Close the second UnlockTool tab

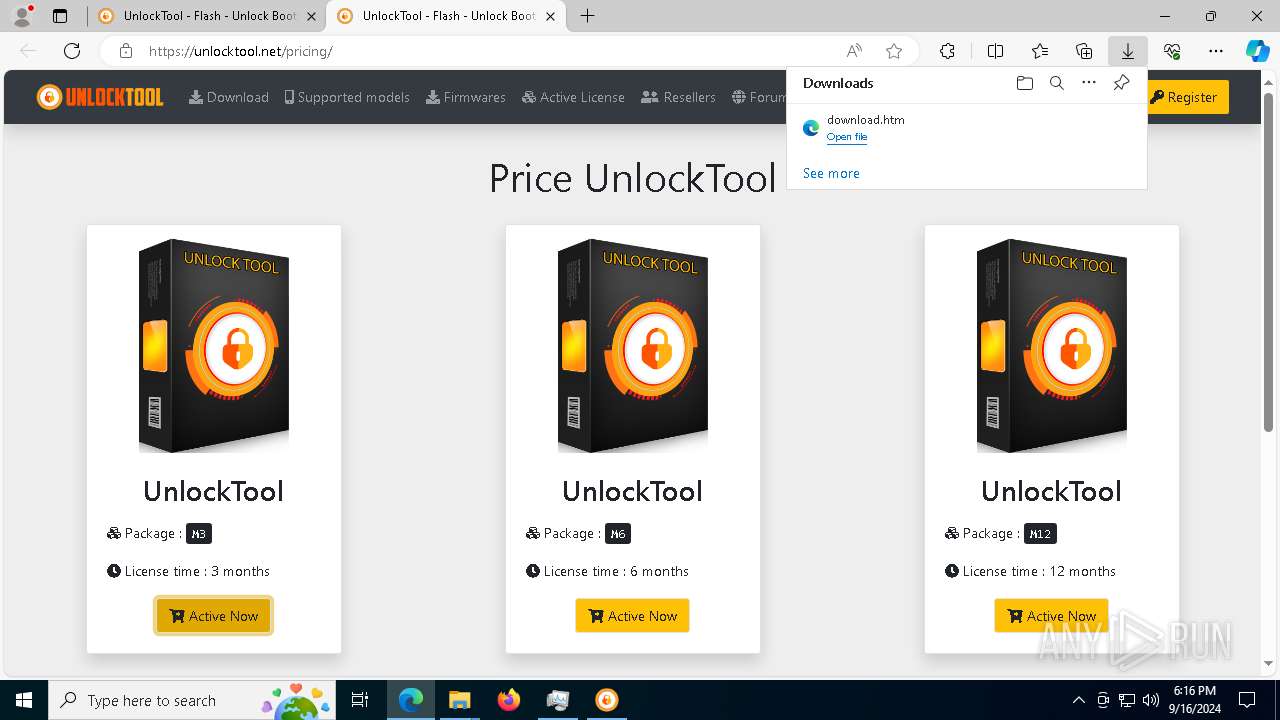point(551,16)
